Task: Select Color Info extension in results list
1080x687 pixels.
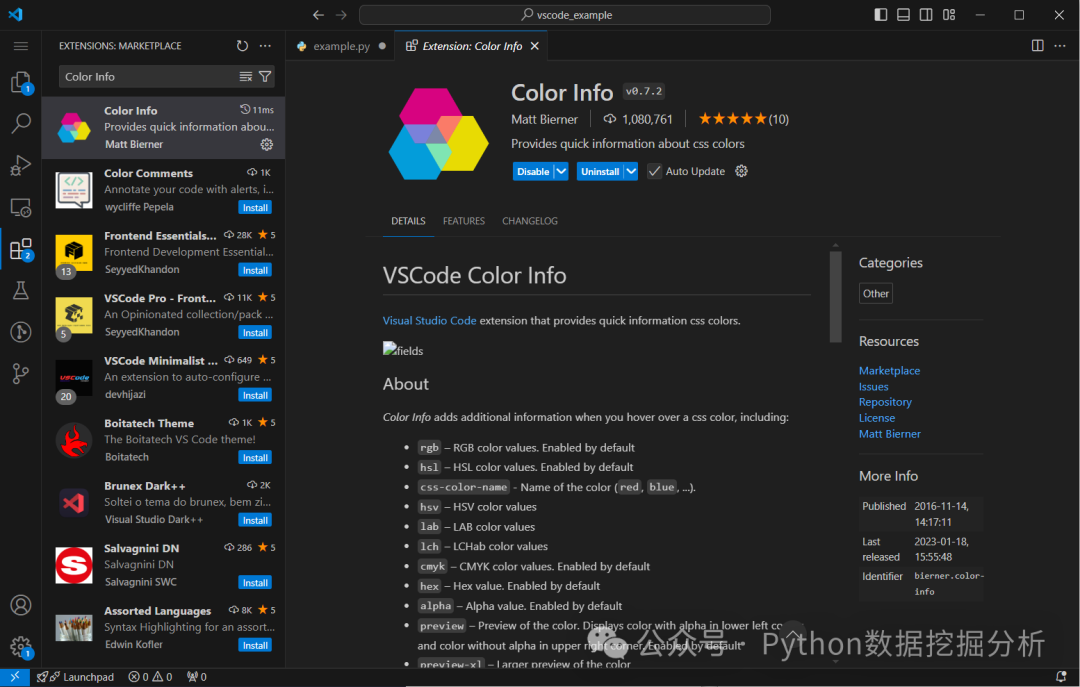Action: coord(163,127)
